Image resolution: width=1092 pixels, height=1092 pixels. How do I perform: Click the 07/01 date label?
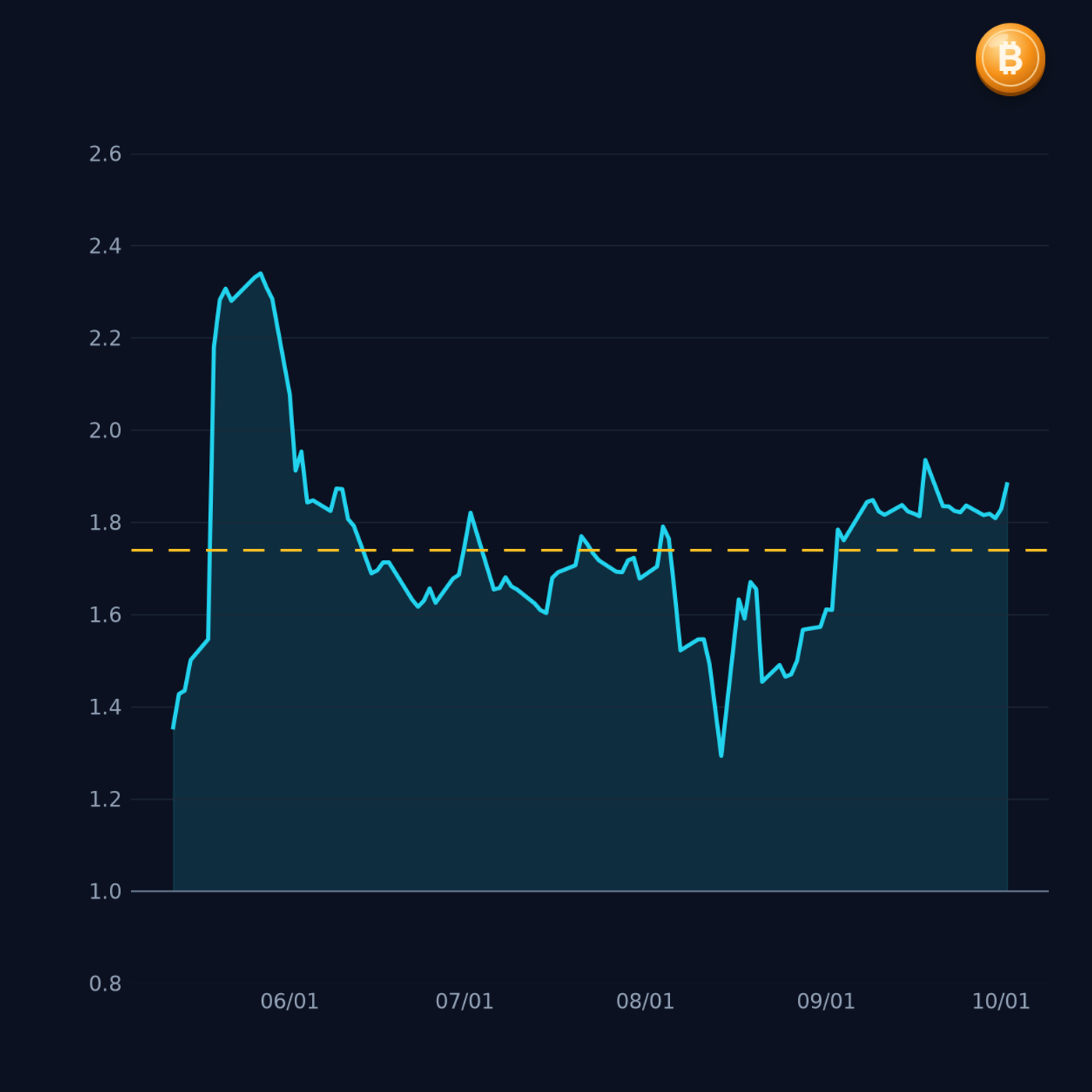point(464,1002)
